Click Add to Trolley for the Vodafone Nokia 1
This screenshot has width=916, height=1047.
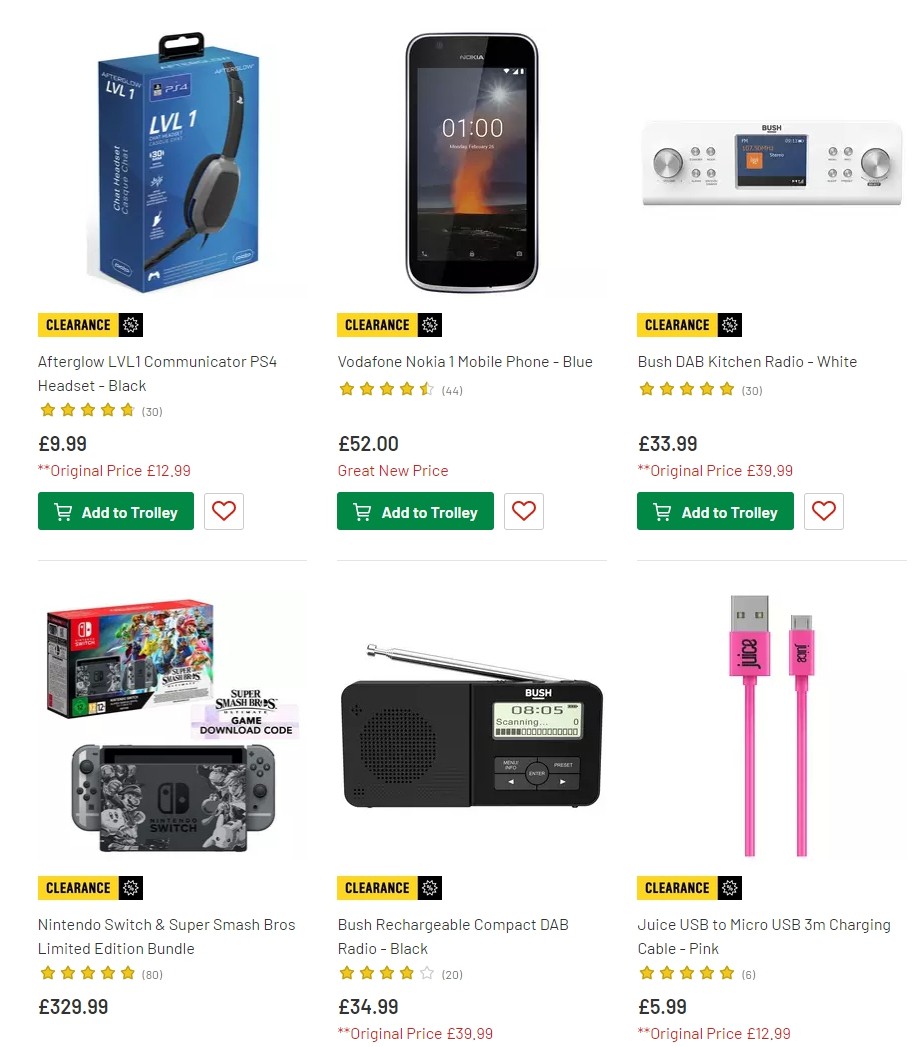pos(415,511)
